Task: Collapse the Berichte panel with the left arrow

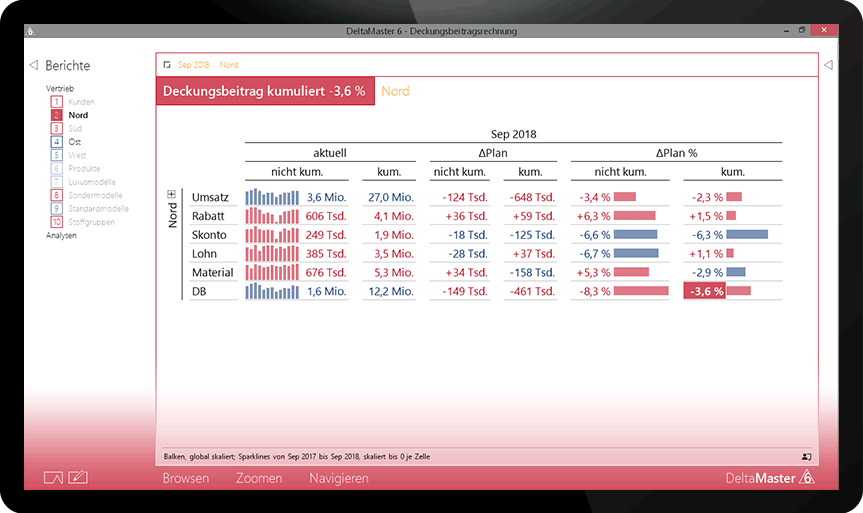Action: pos(34,65)
